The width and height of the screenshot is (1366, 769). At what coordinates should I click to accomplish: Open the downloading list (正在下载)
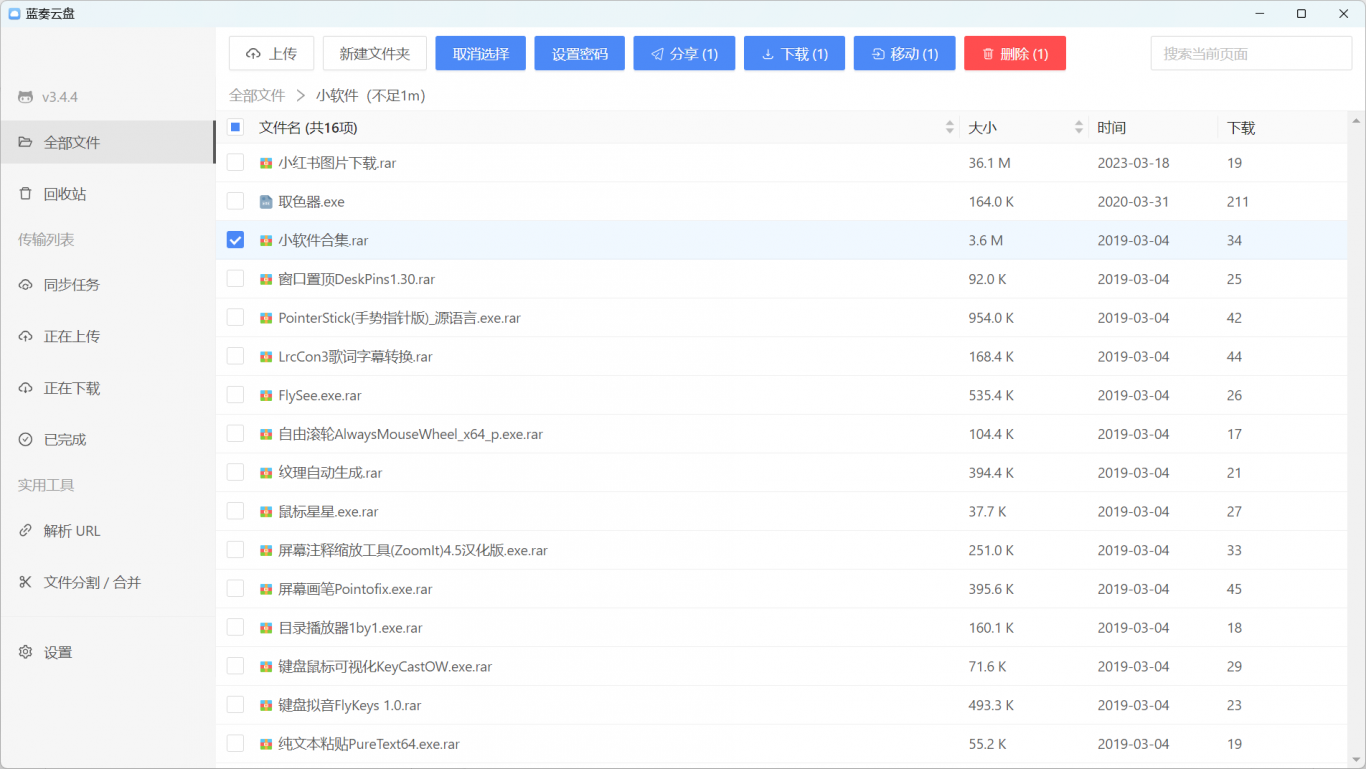(71, 388)
